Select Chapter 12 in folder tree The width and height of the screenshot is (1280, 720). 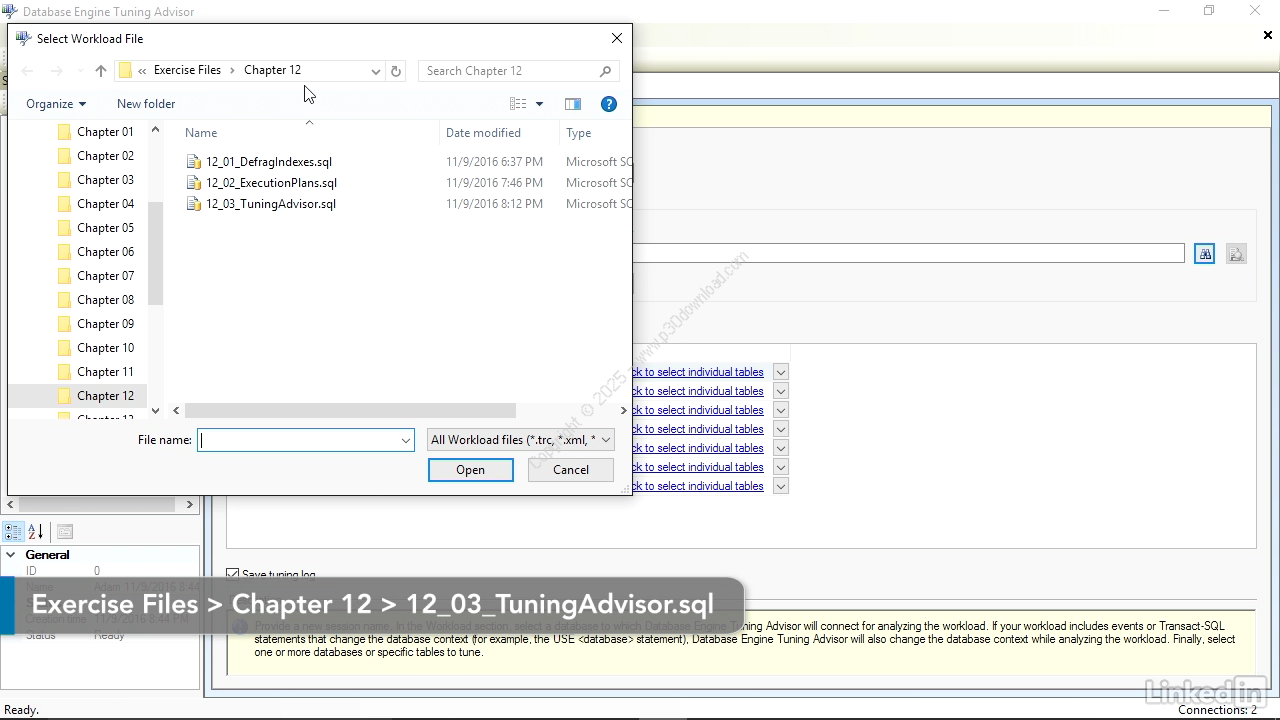coord(105,396)
